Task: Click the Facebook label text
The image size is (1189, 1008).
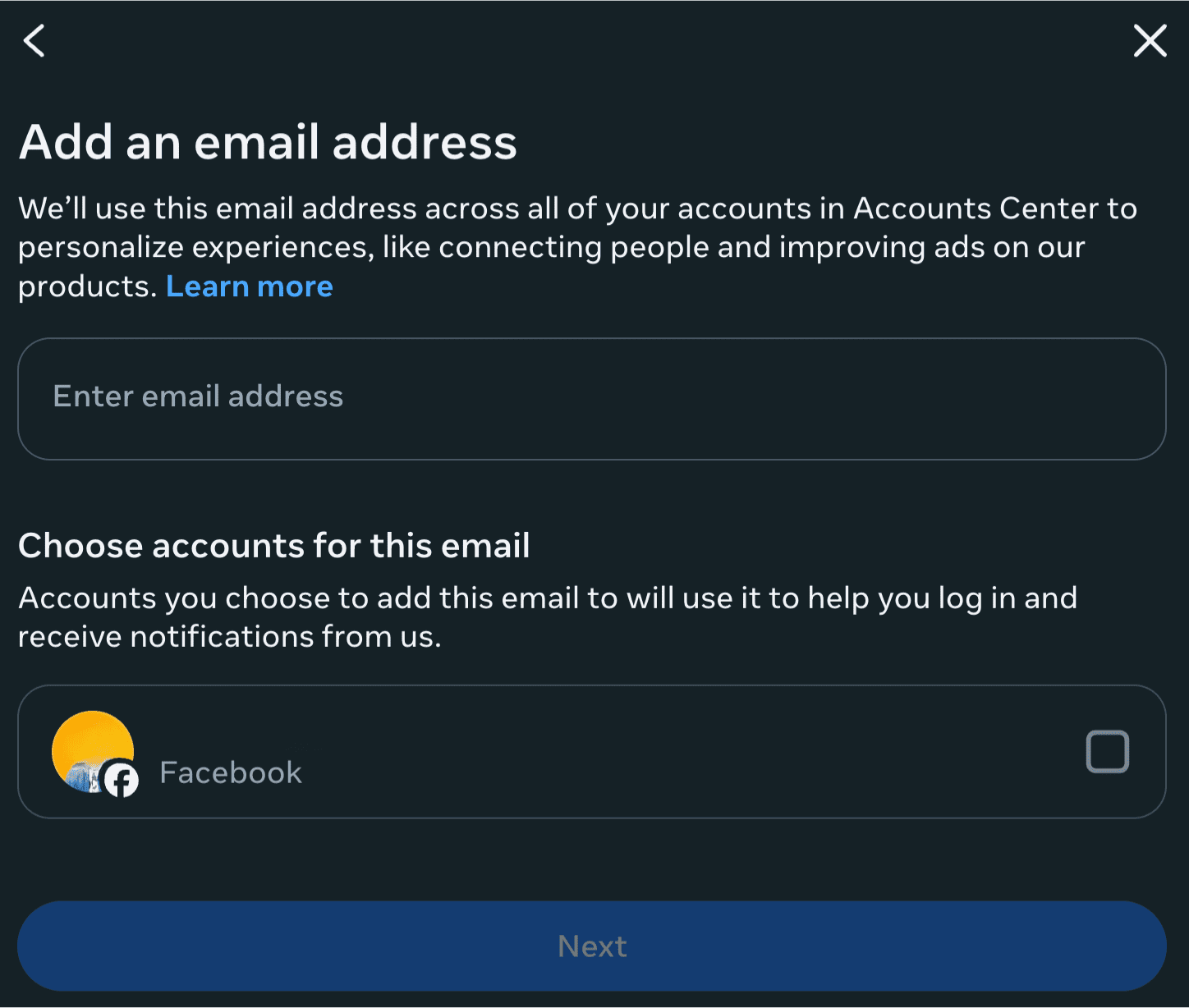Action: pyautogui.click(x=231, y=772)
